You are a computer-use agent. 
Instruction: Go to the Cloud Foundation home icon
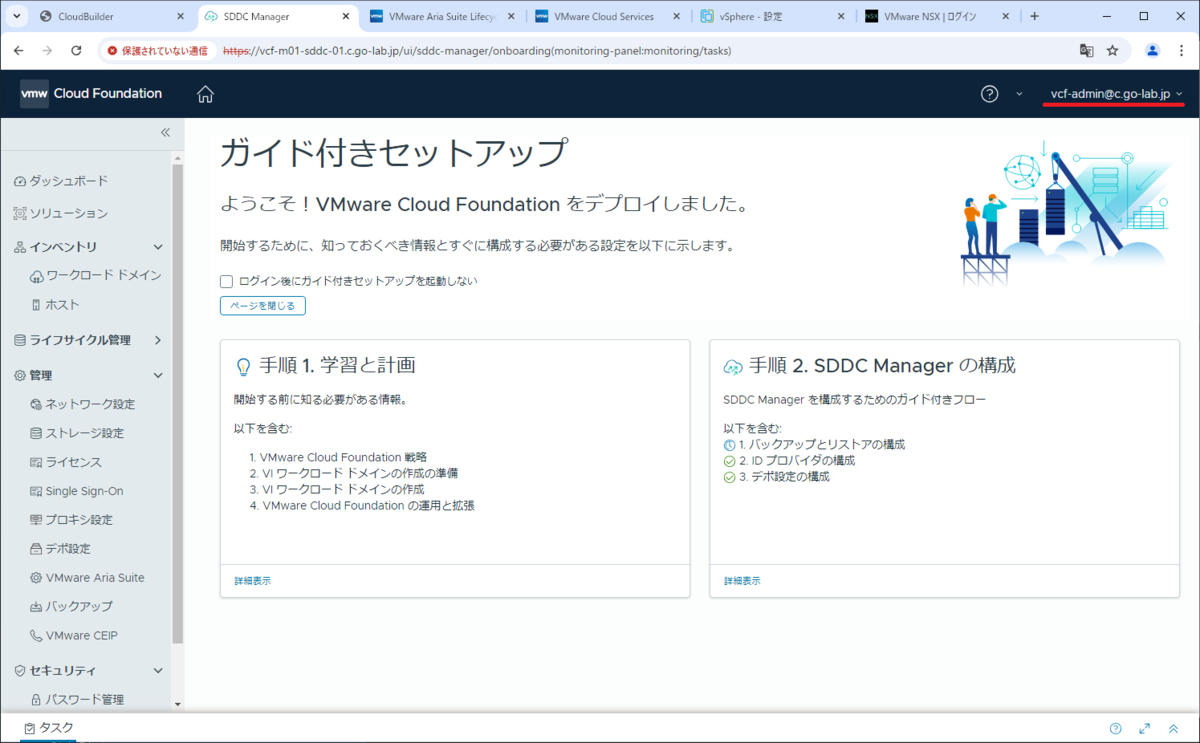point(205,94)
